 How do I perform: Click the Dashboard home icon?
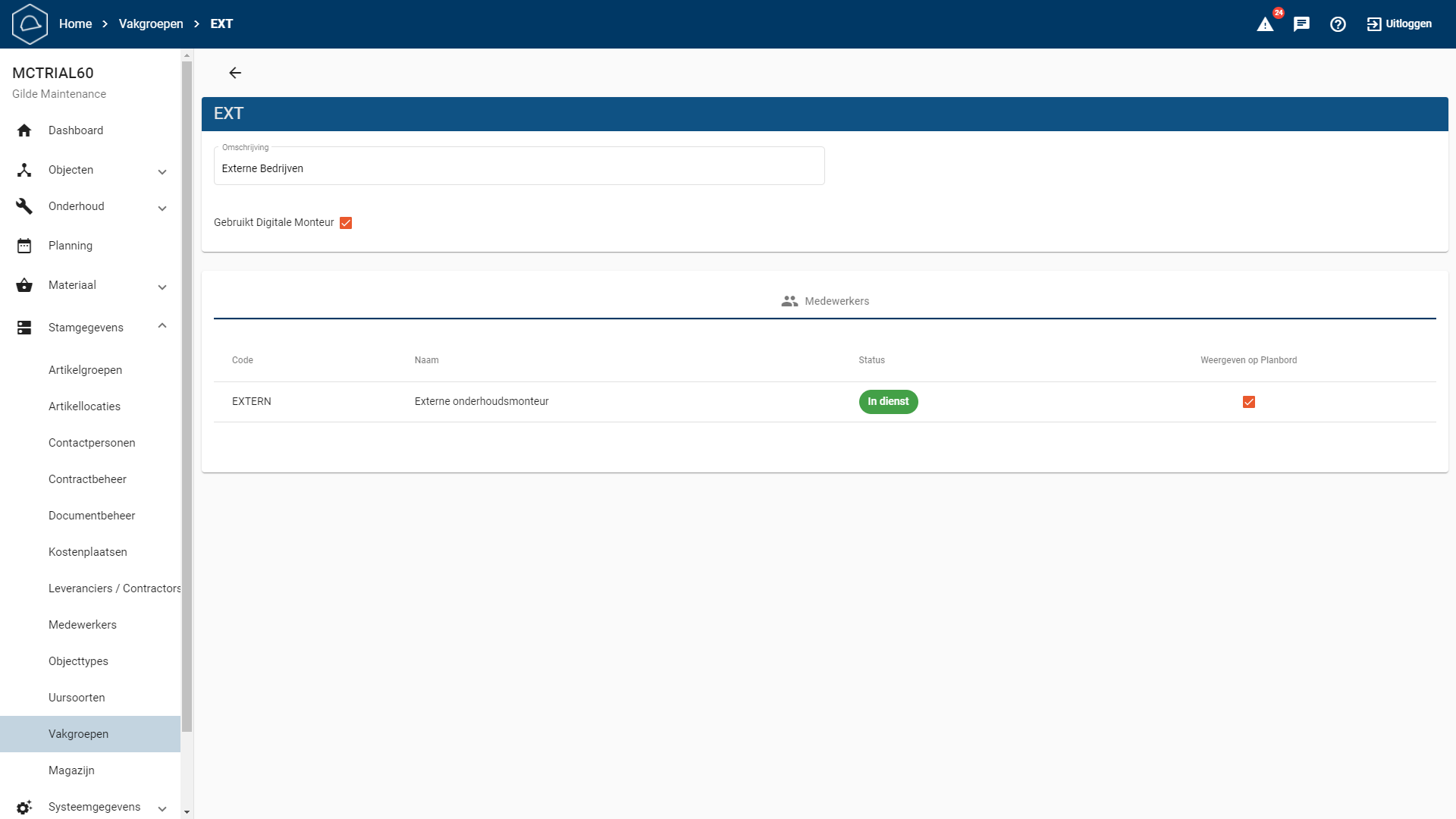(24, 130)
